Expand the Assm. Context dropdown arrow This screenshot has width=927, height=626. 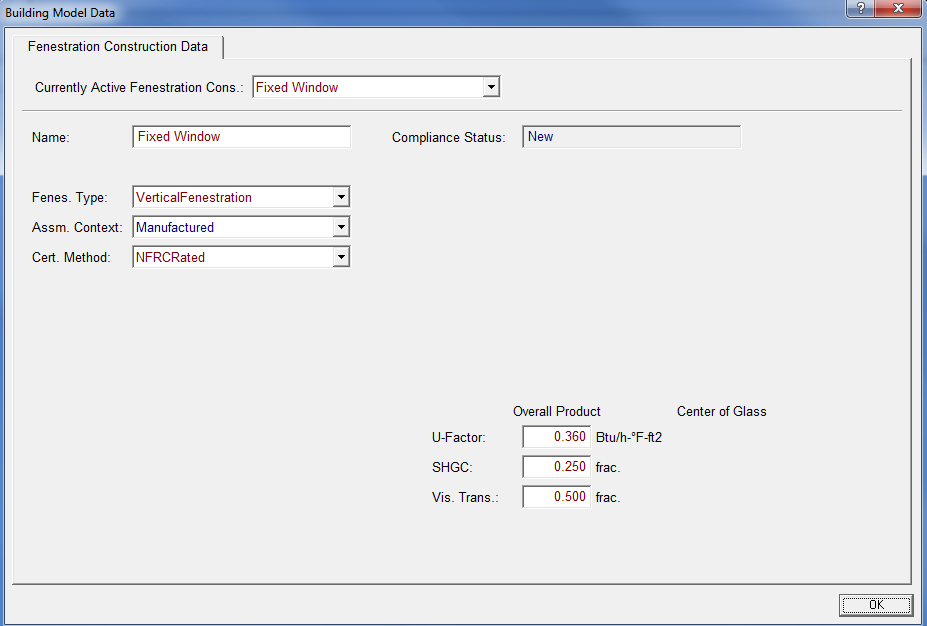coord(341,228)
